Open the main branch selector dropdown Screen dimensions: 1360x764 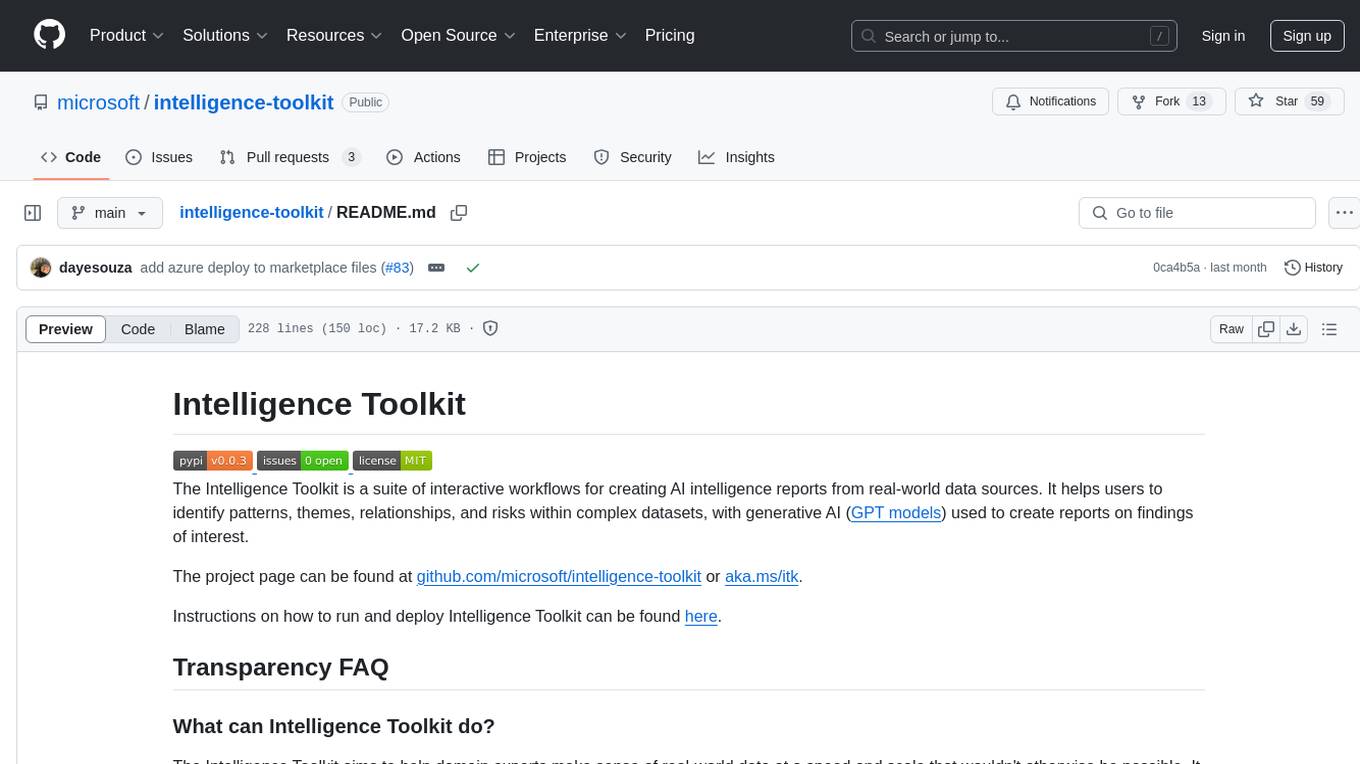(x=109, y=213)
